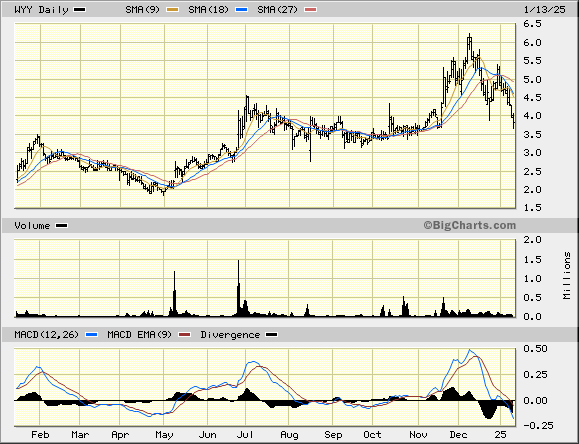Click the black Divergence legend swatch
Screen dimensions: 579x444
click(272, 335)
